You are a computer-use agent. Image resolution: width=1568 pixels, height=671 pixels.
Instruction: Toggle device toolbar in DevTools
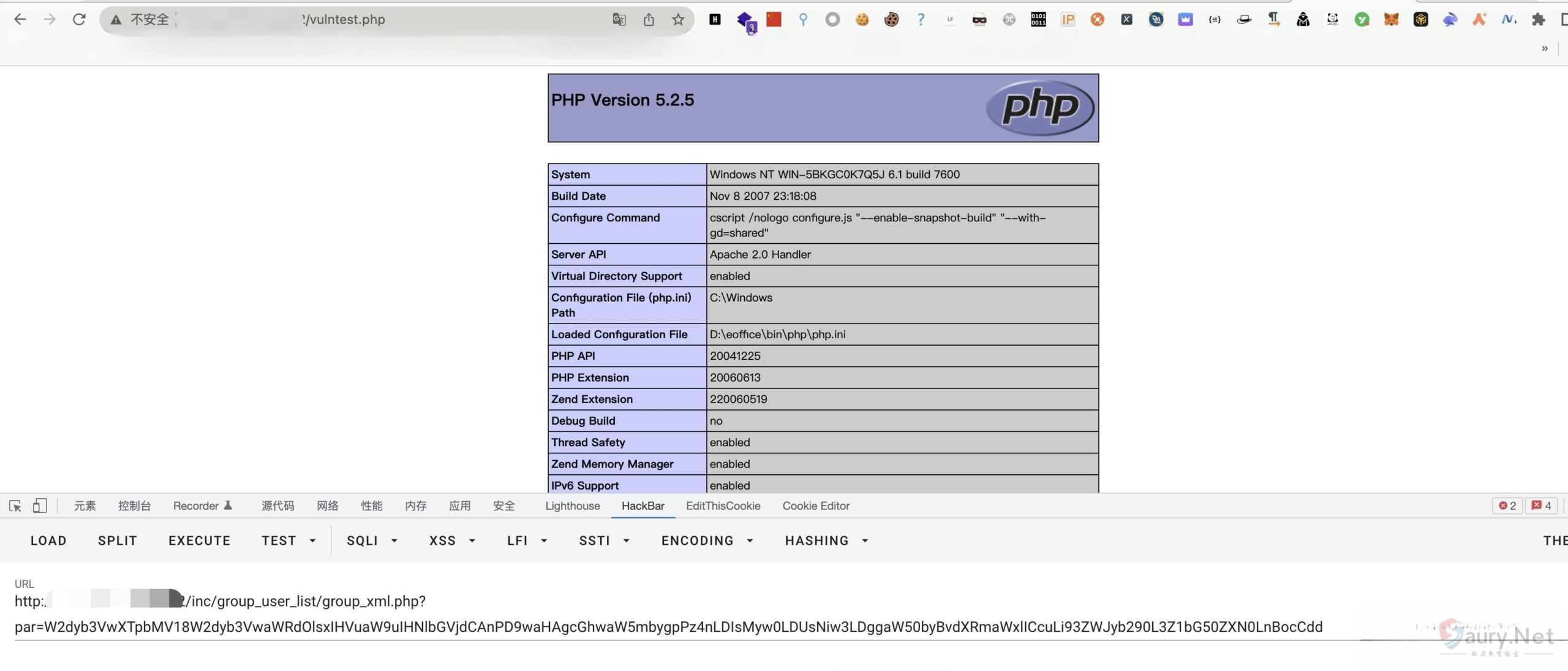[40, 506]
